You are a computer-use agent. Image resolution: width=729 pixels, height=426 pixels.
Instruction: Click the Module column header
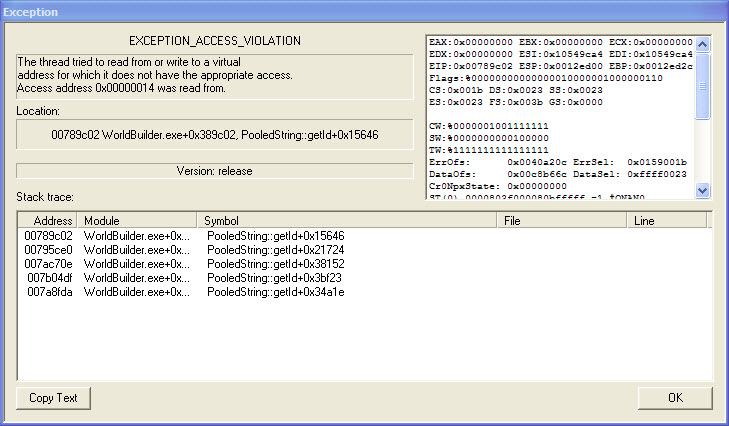coord(137,220)
